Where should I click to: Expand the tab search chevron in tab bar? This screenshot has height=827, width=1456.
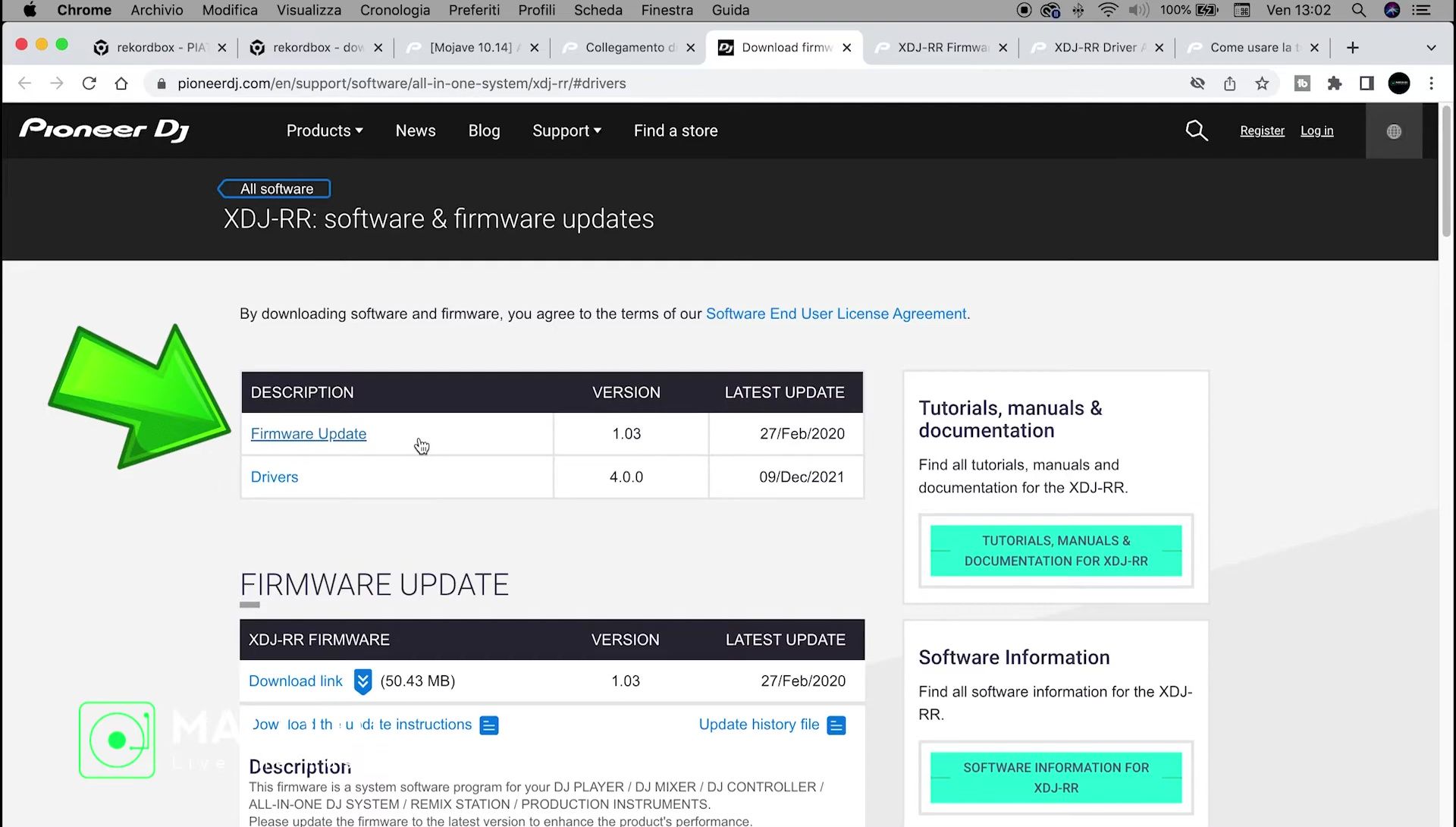tap(1431, 47)
